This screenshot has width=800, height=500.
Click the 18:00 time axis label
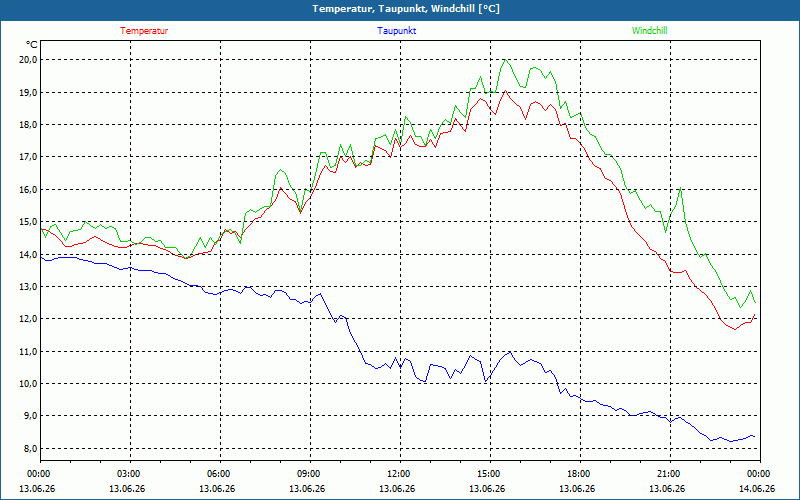577,474
